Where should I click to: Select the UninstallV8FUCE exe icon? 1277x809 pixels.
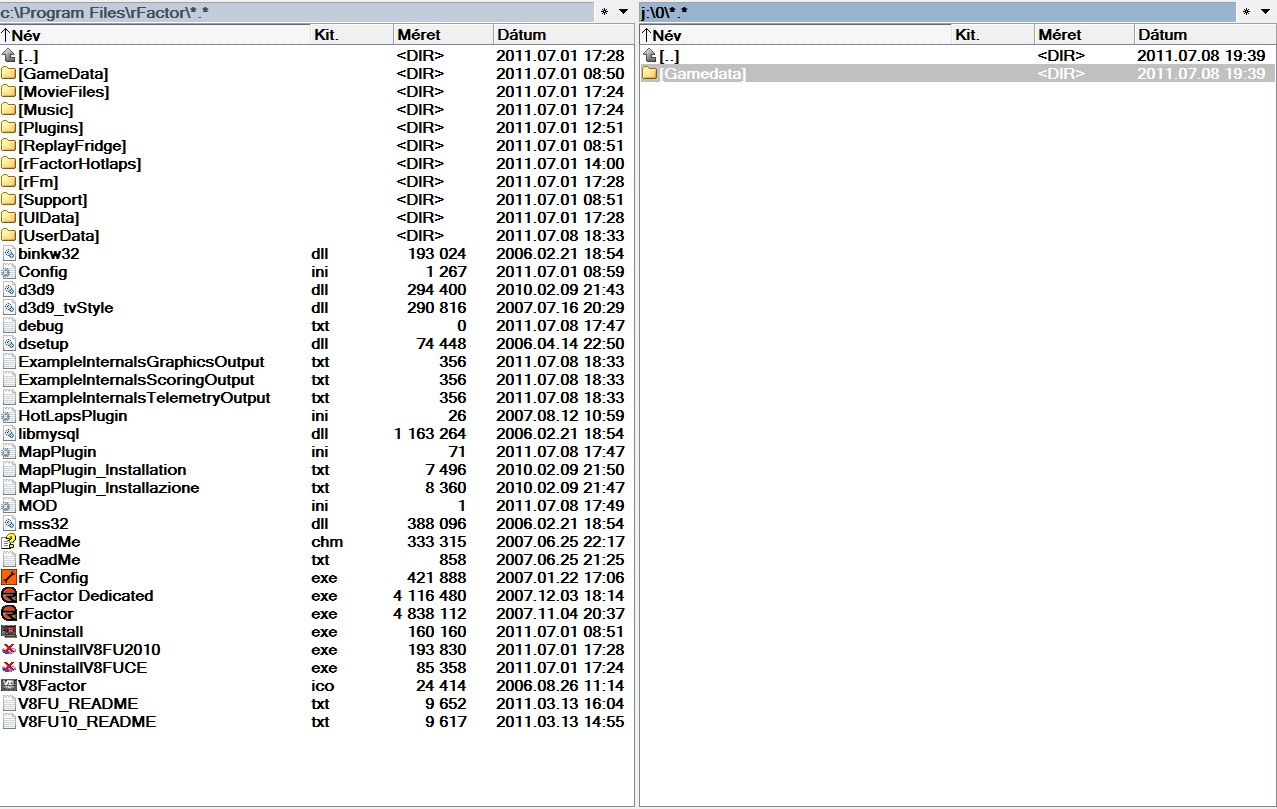tap(9, 668)
